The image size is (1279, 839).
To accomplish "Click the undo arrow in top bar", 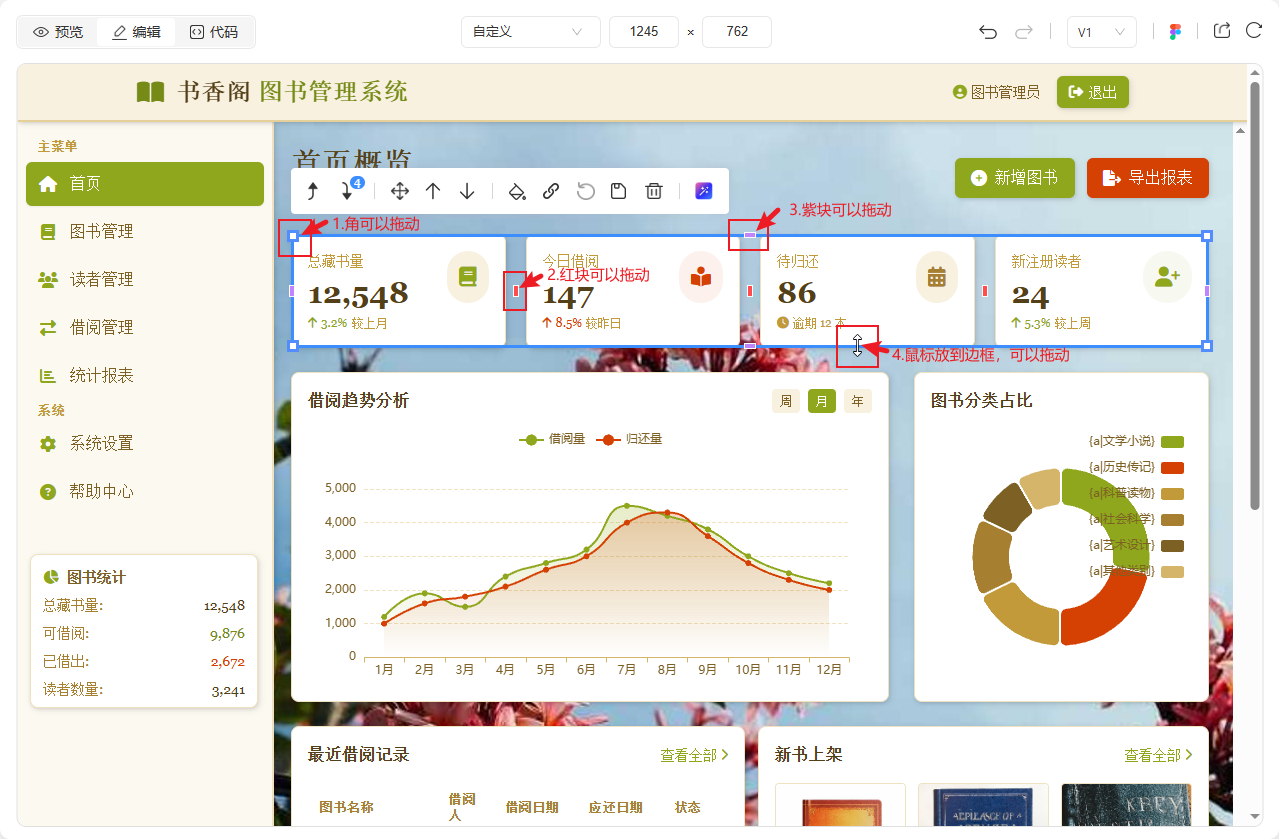I will click(988, 32).
